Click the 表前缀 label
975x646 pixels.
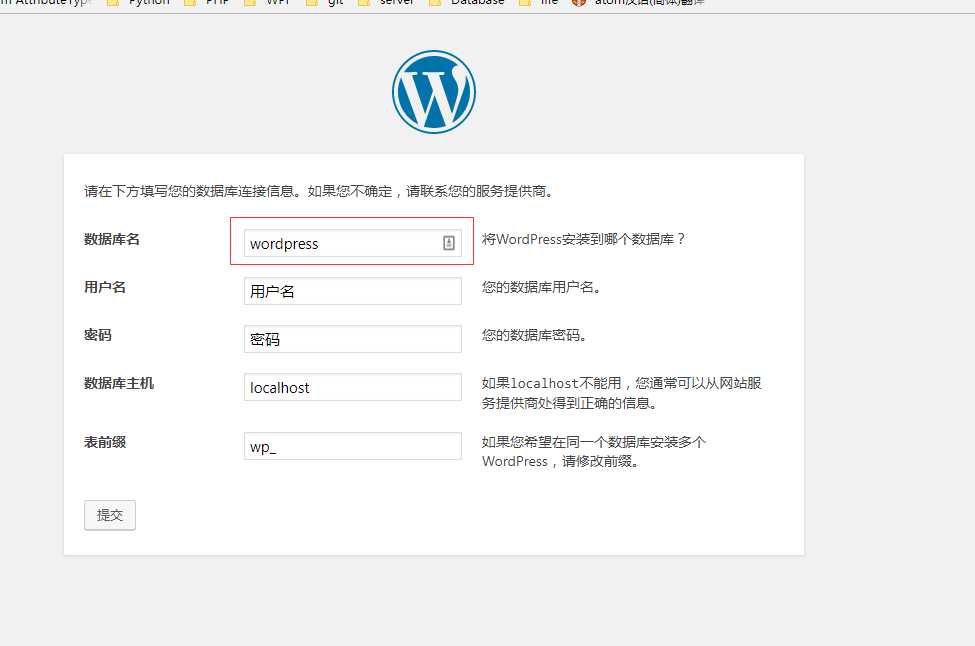tap(105, 442)
